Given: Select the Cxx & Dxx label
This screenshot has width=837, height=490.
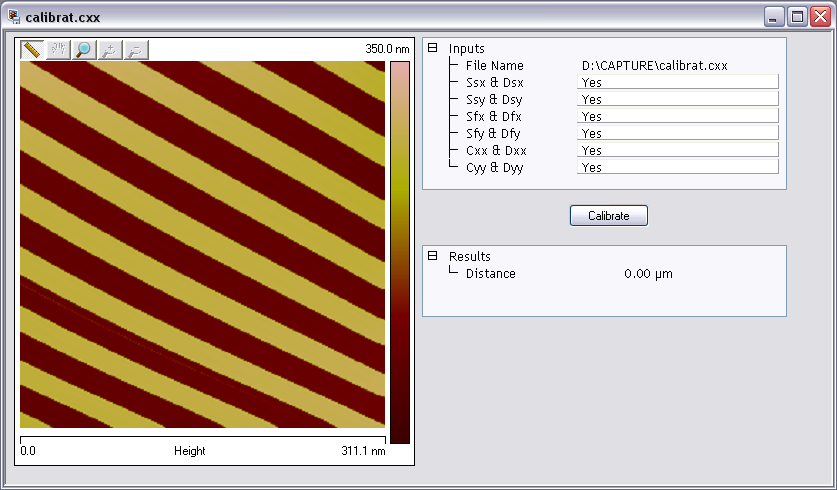Looking at the screenshot, I should [496, 151].
